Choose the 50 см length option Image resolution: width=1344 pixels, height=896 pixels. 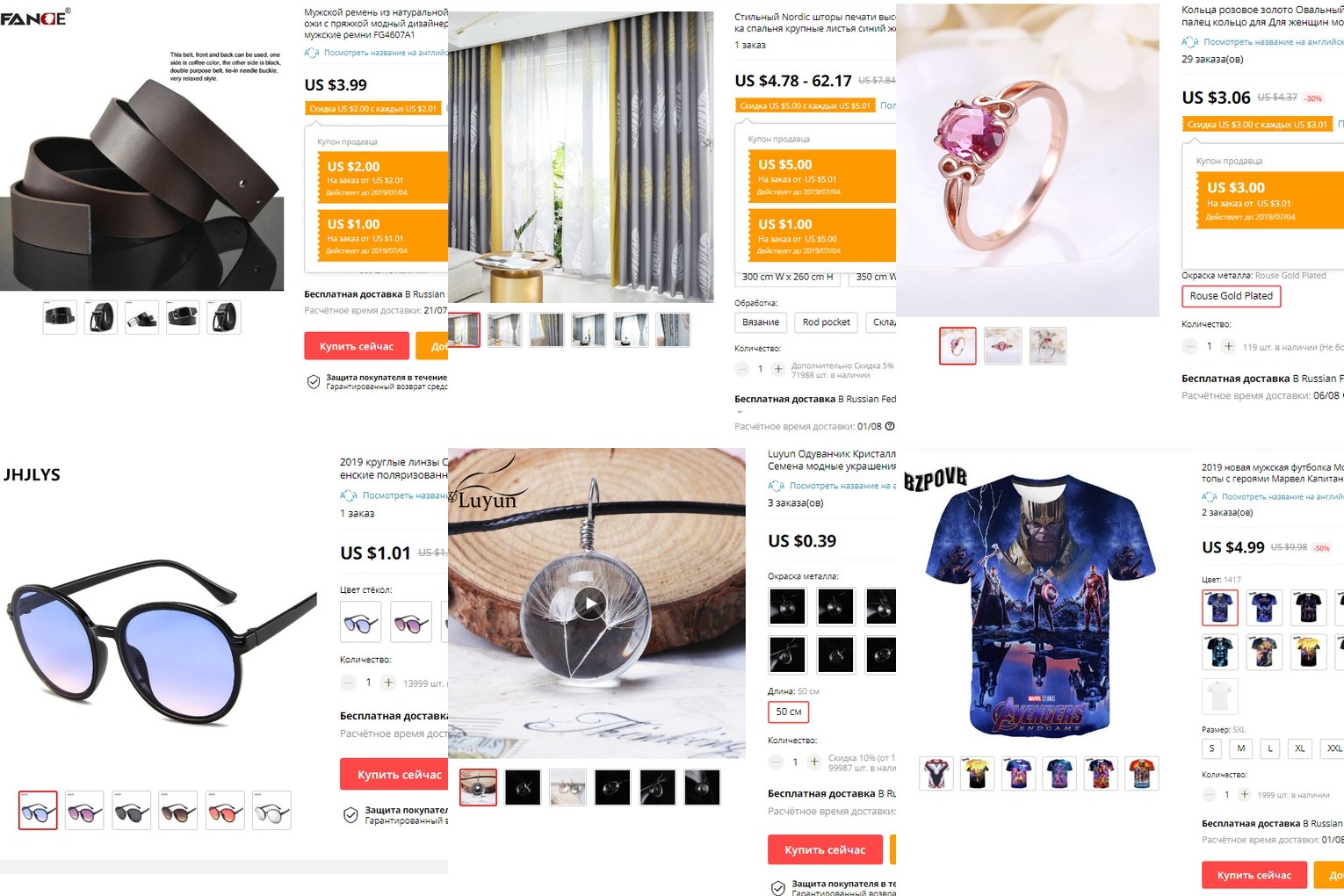(788, 712)
